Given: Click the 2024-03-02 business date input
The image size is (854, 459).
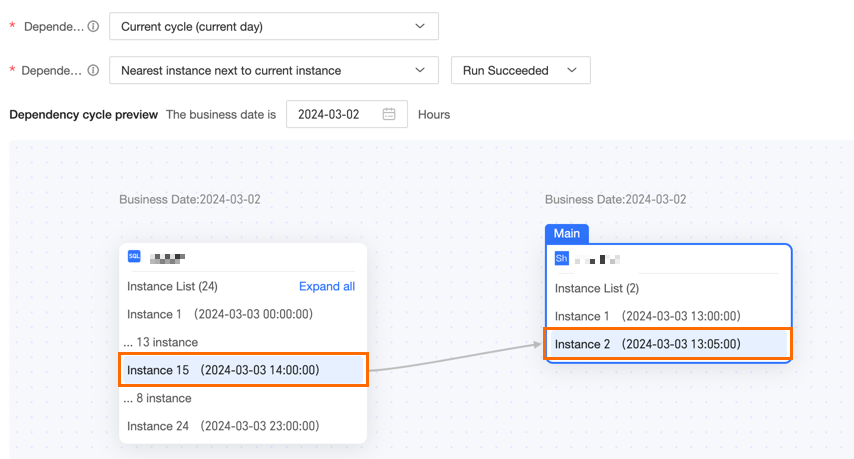Looking at the screenshot, I should 346,114.
